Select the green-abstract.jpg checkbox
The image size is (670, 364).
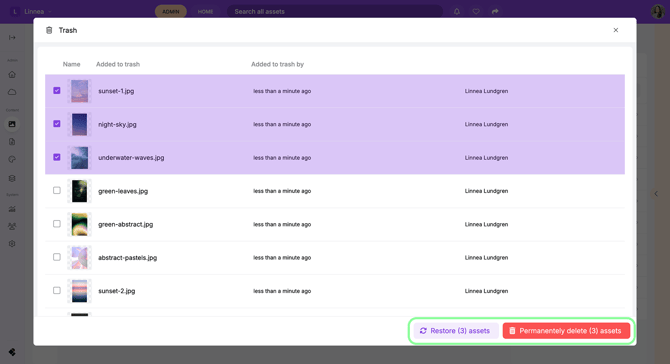coord(57,224)
